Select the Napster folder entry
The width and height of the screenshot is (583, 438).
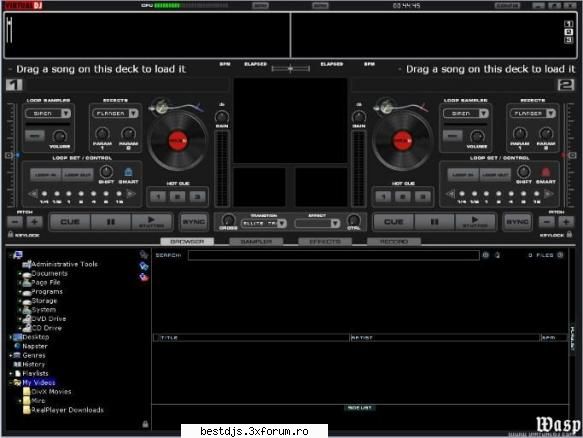pyautogui.click(x=35, y=347)
